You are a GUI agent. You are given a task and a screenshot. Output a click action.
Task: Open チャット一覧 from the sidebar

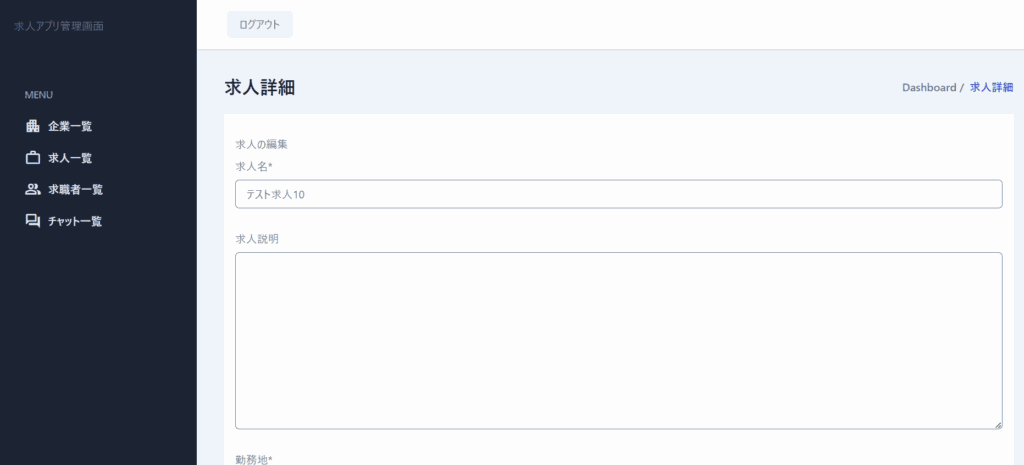(75, 221)
